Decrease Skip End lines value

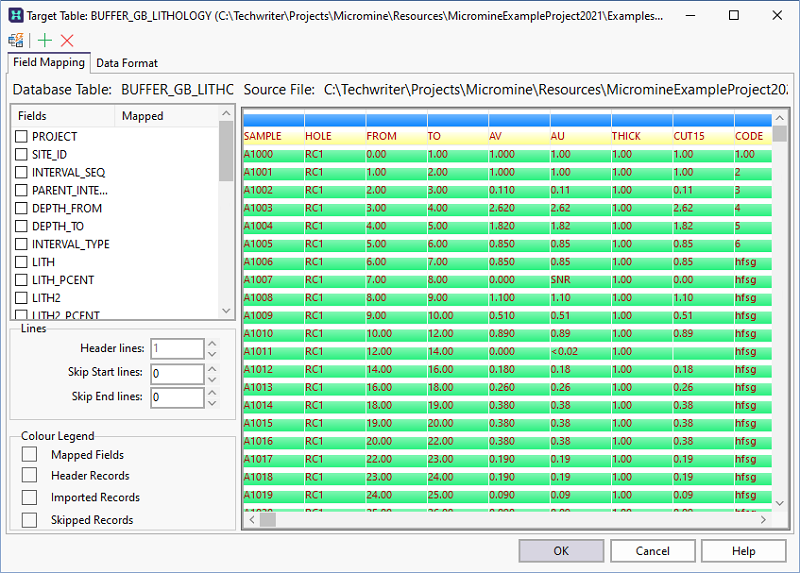[x=213, y=403]
